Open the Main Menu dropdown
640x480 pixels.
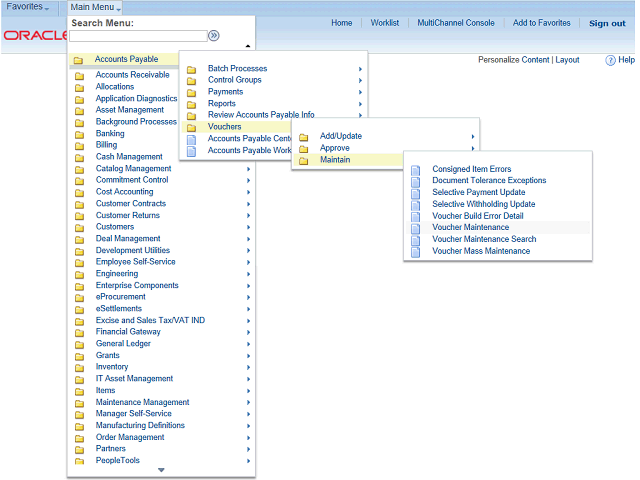(95, 7)
